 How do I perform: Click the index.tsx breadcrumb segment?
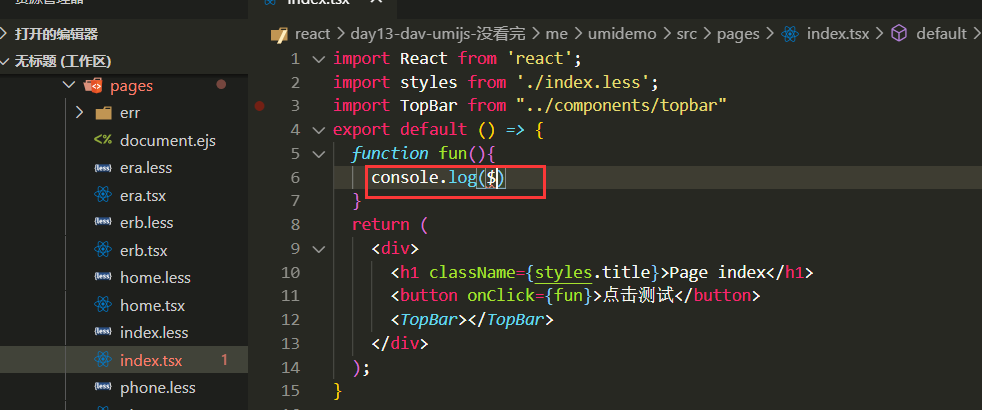click(x=838, y=34)
